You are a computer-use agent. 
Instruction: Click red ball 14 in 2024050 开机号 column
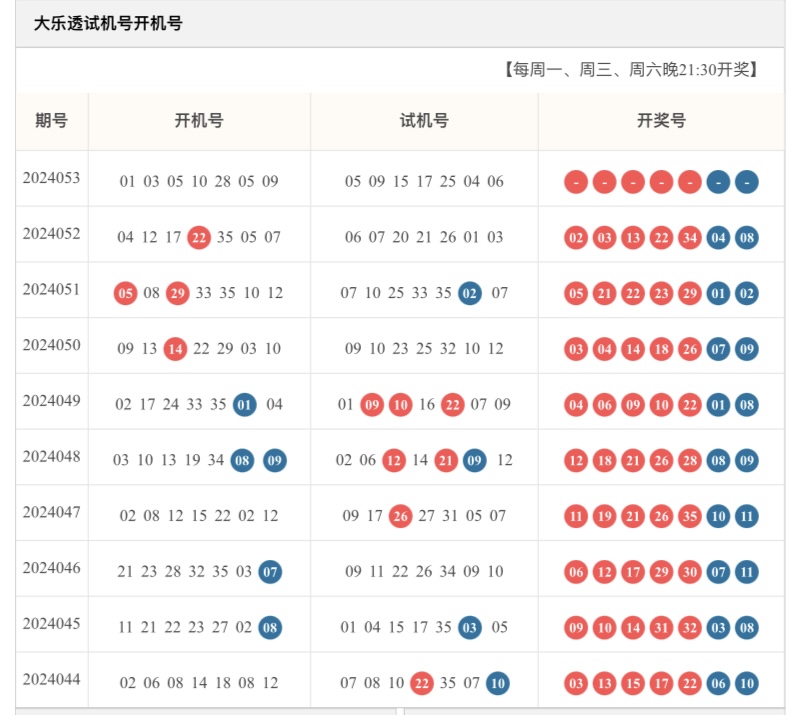point(175,349)
